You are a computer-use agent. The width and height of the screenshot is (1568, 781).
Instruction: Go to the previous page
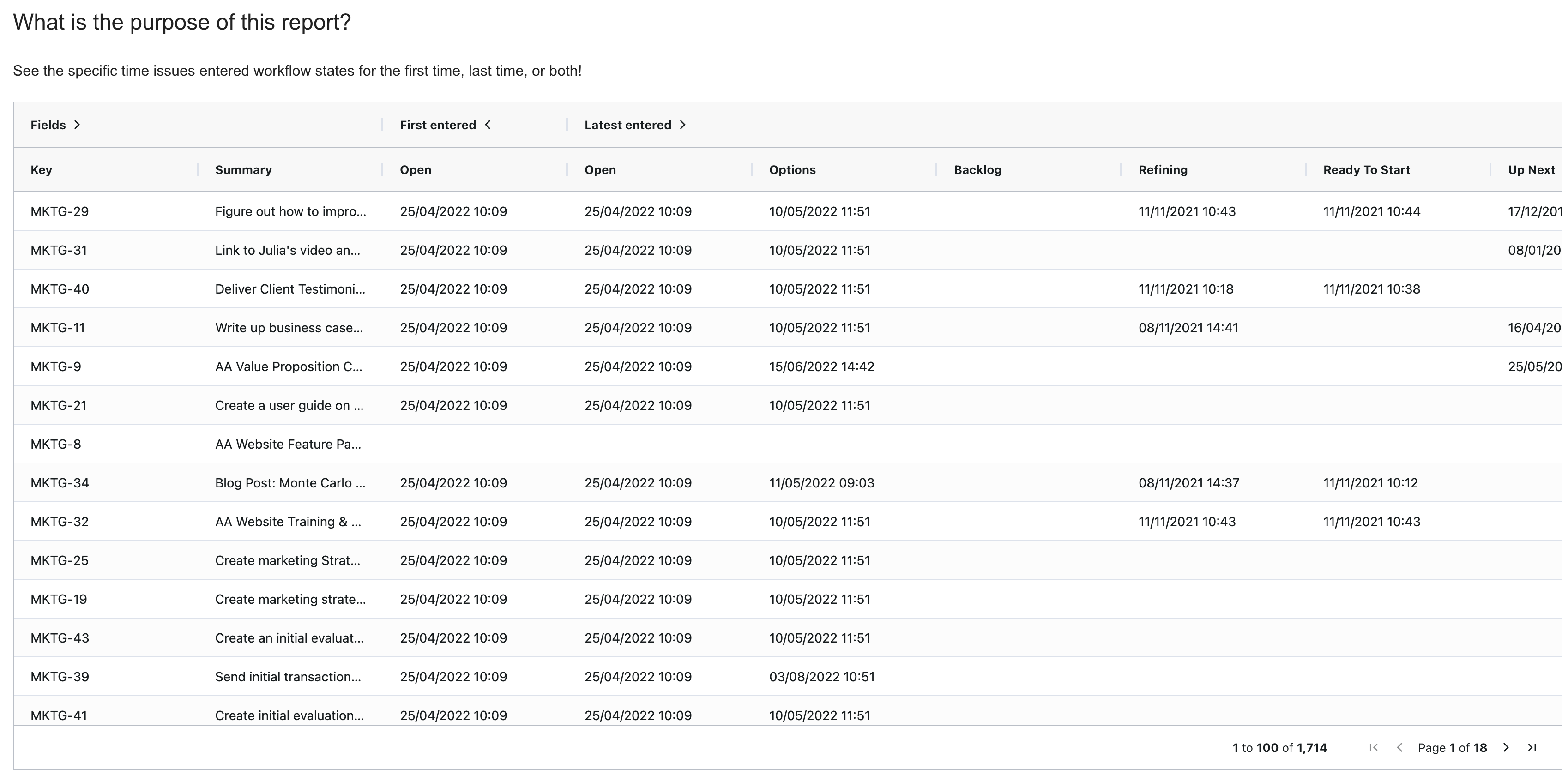click(1400, 747)
